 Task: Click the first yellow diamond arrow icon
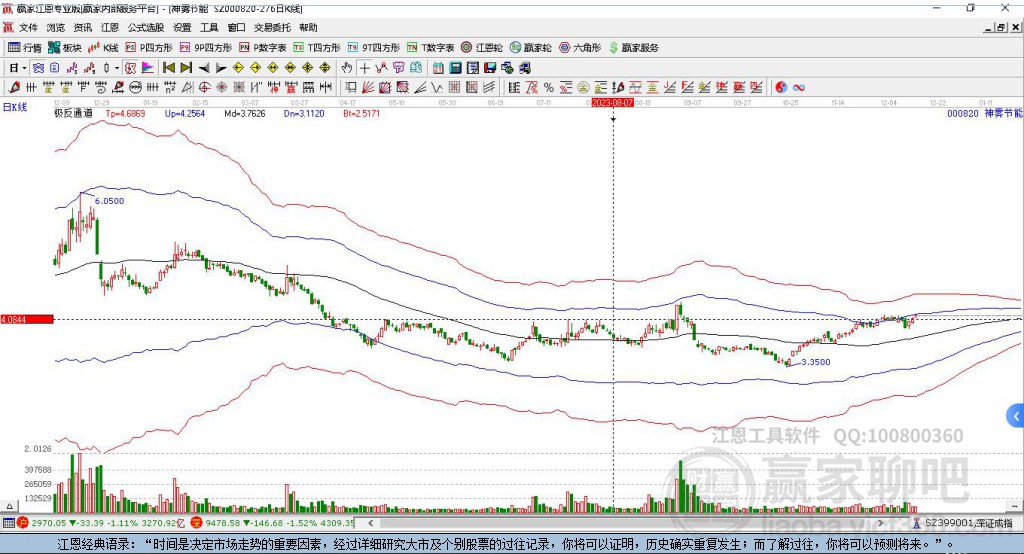click(x=238, y=68)
